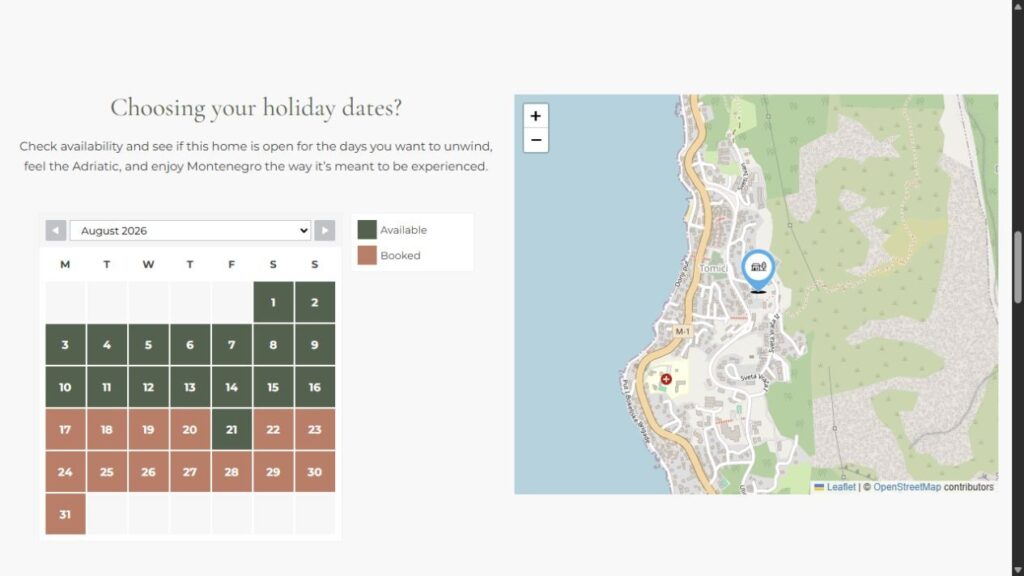Select August 14 on the calendar
This screenshot has width=1024, height=576.
tap(231, 387)
